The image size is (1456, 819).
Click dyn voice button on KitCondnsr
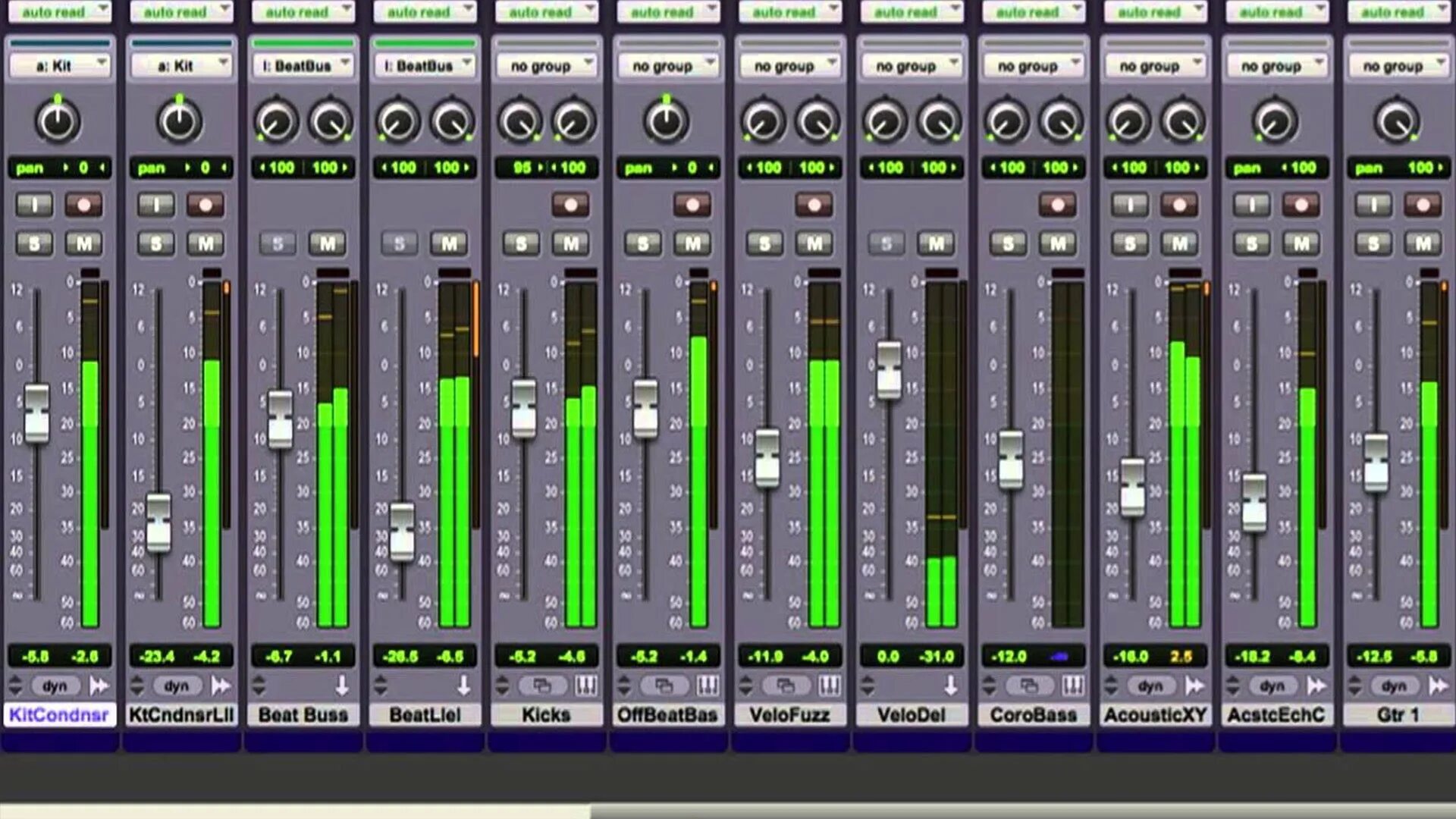pyautogui.click(x=55, y=686)
